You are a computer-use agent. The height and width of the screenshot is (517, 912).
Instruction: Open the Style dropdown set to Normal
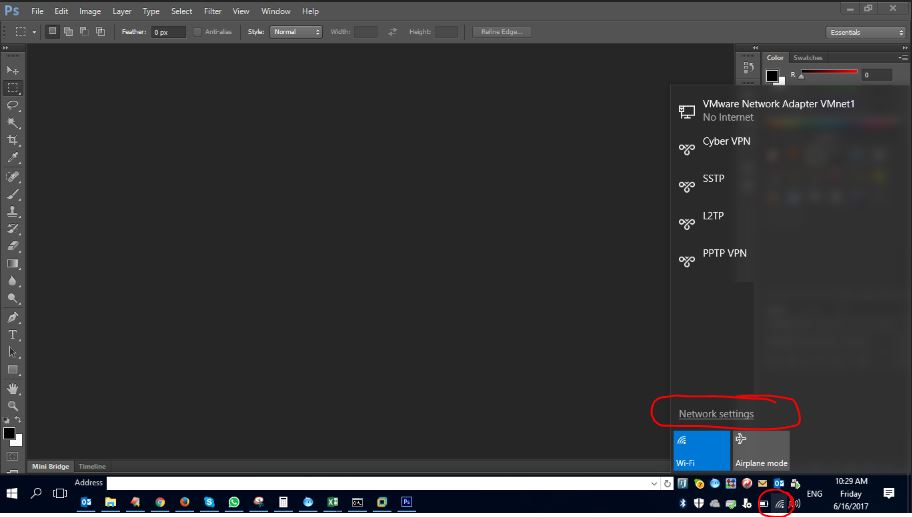click(x=296, y=32)
